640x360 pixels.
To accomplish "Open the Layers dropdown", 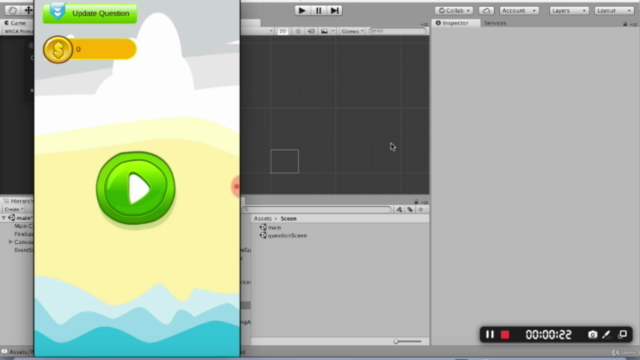I will (569, 11).
